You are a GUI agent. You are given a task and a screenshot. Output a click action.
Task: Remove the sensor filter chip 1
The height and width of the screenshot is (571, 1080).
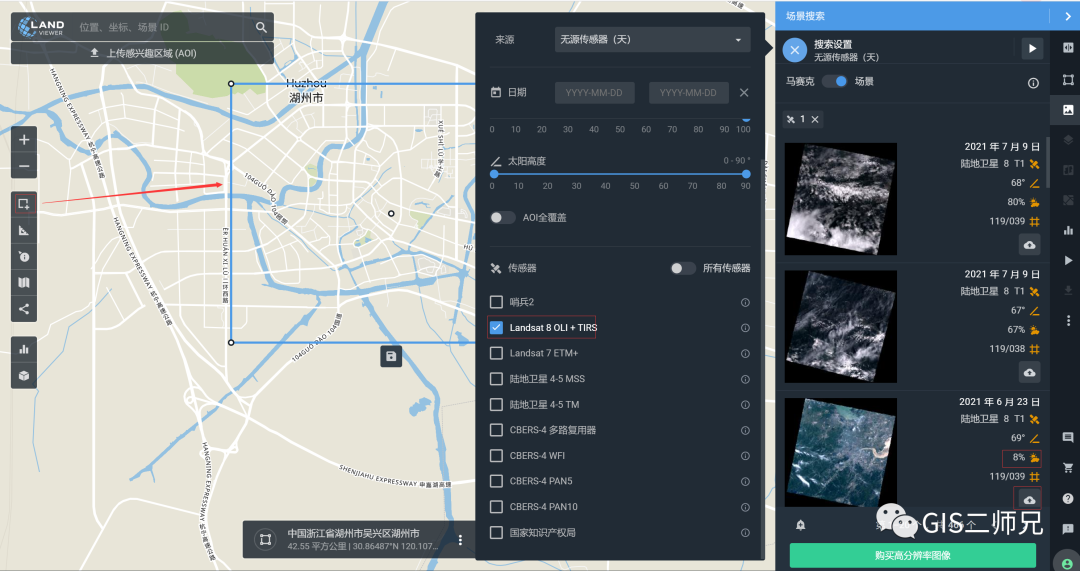point(815,120)
